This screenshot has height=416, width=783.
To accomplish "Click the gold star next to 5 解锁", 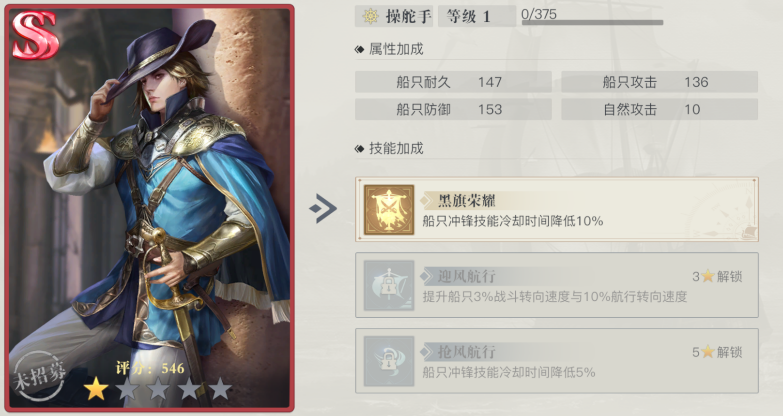I will tap(708, 352).
